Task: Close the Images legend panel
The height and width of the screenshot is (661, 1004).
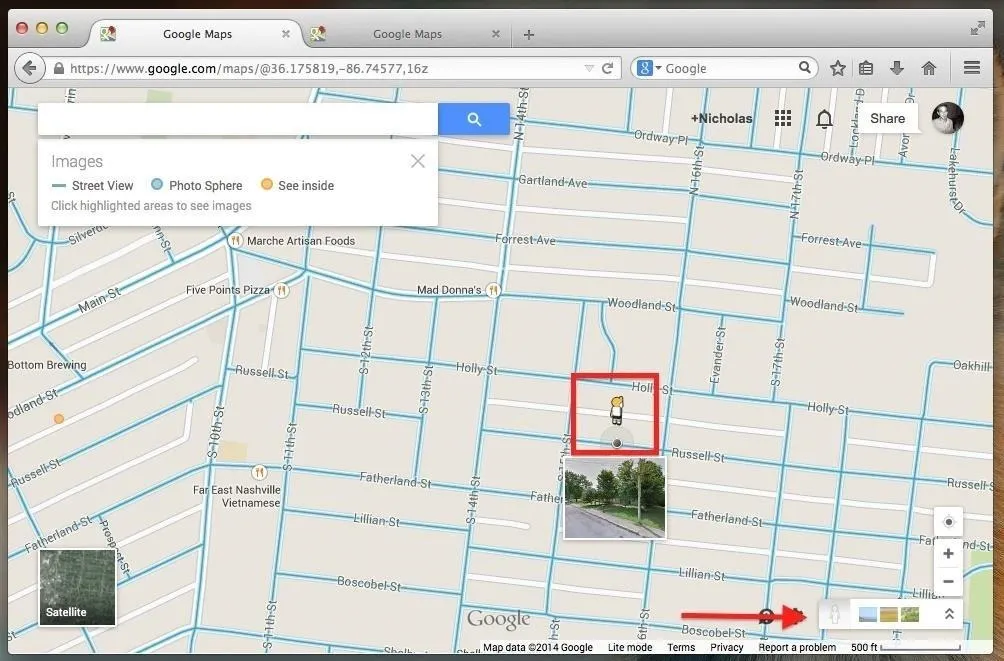Action: coord(418,161)
